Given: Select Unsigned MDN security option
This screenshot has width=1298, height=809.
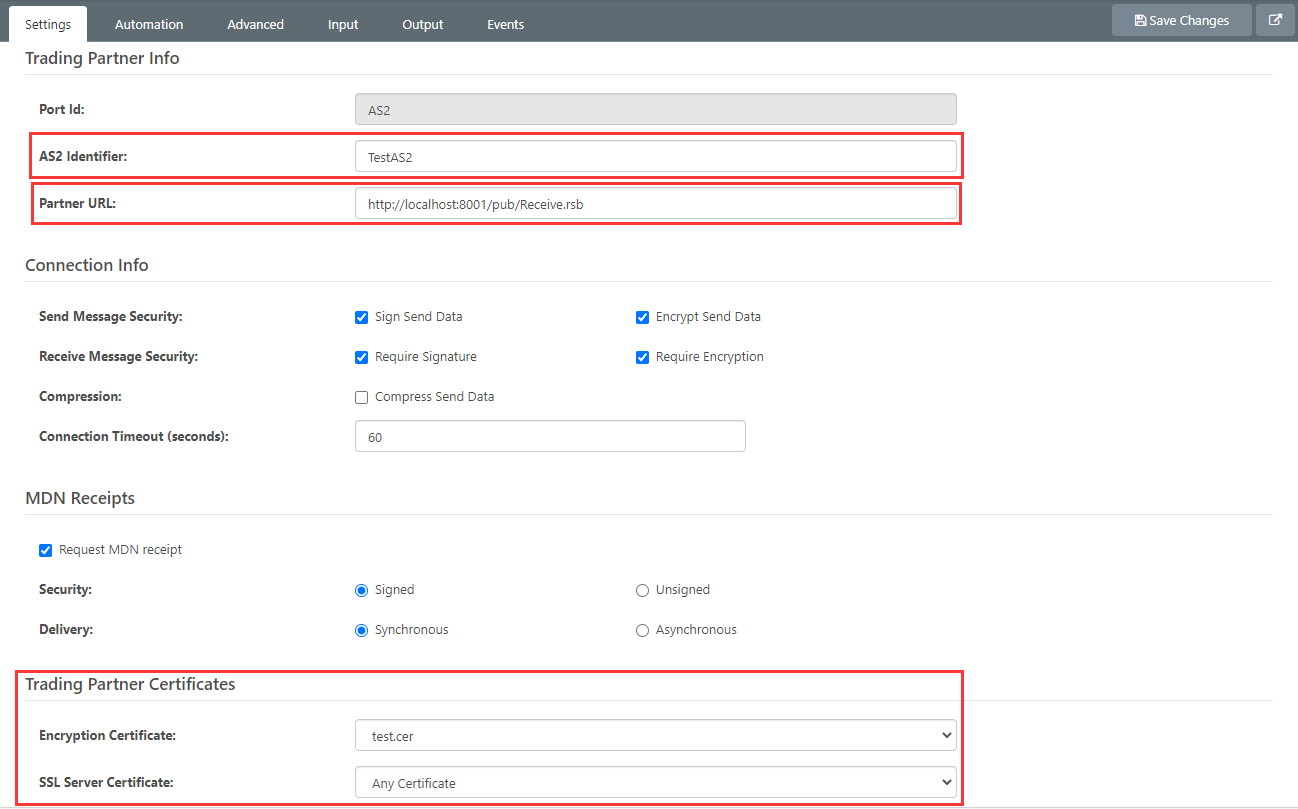Looking at the screenshot, I should [x=643, y=590].
